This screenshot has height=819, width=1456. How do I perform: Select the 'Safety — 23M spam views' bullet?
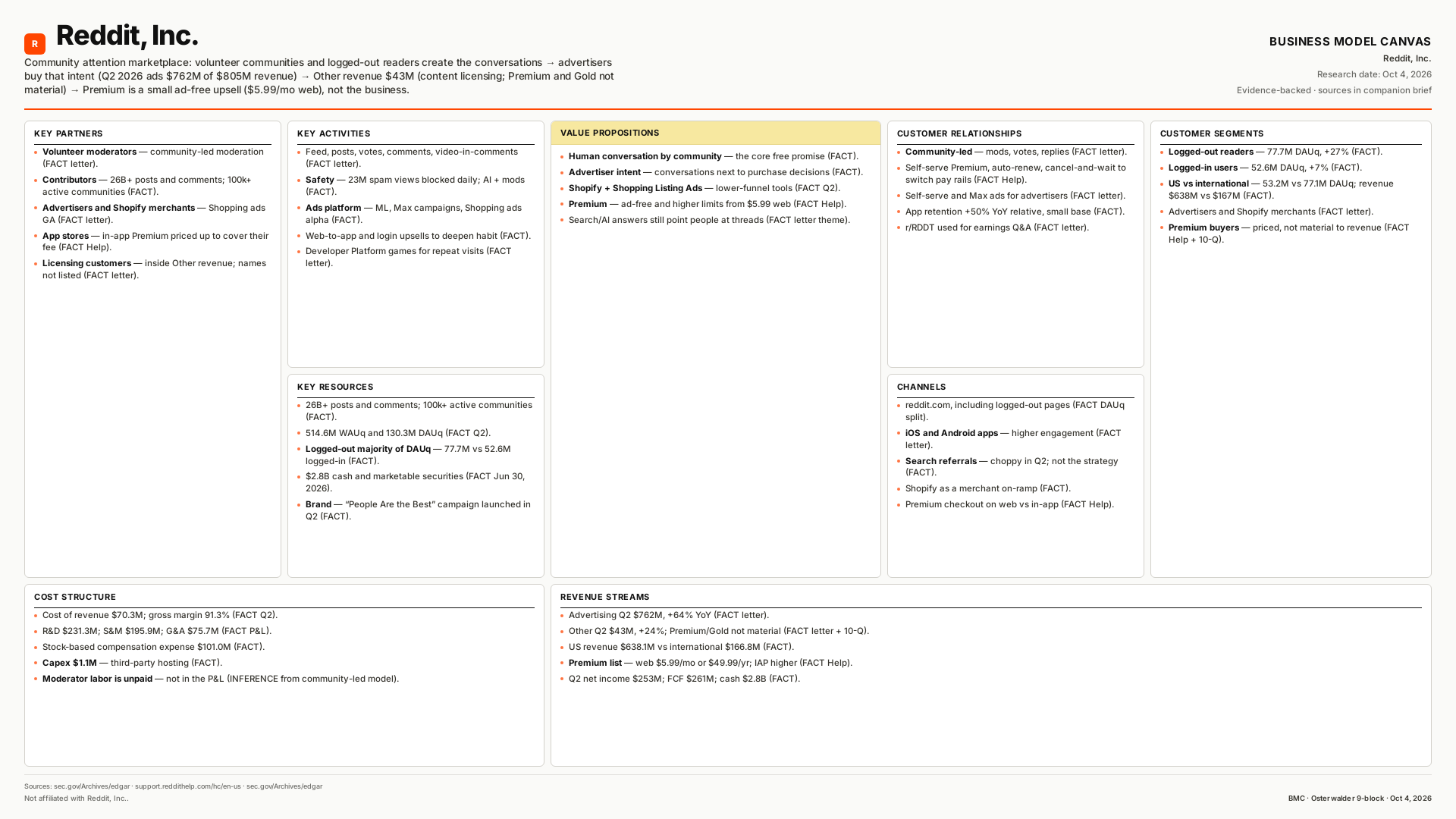tap(416, 186)
